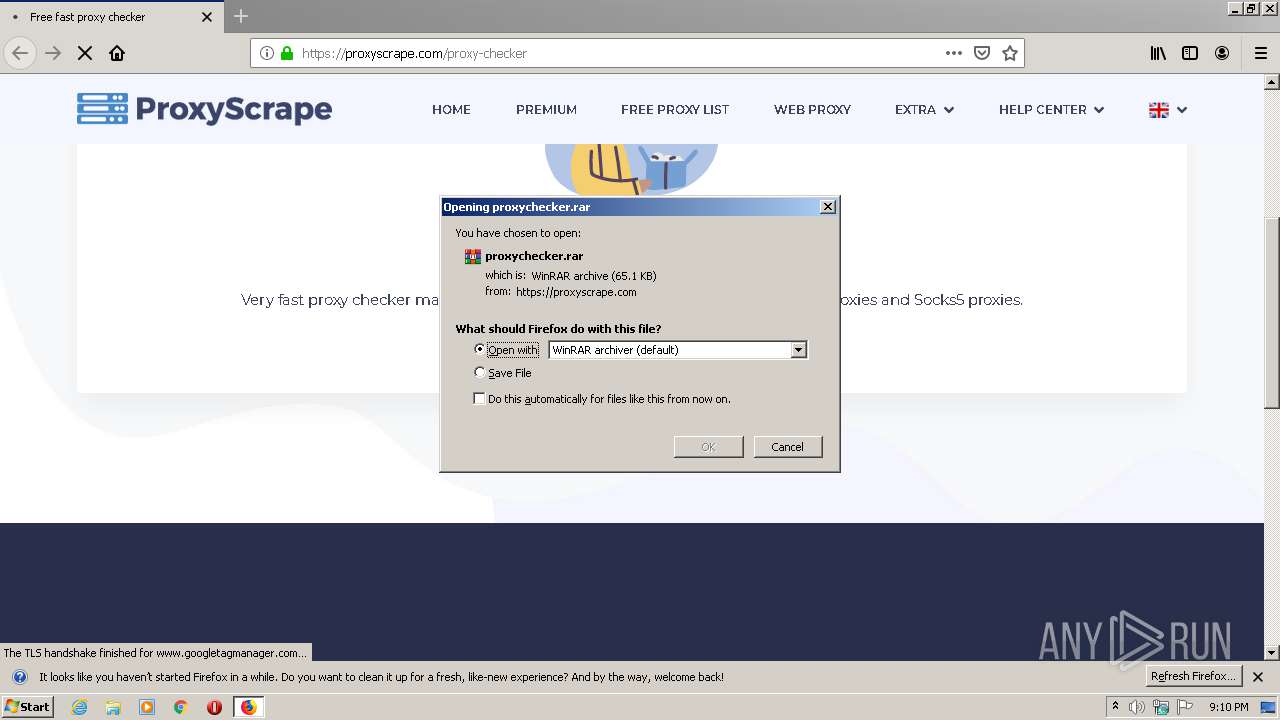Open the HOME menu item
The height and width of the screenshot is (720, 1280).
click(x=451, y=110)
